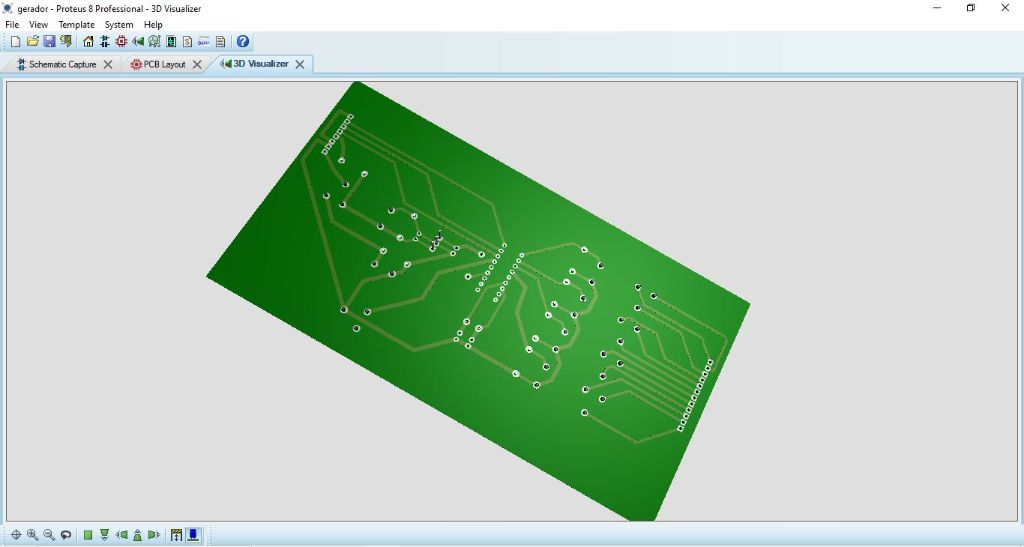1024x547 pixels.
Task: Click the 3D Visualizer toolbar icon
Action: 137,42
